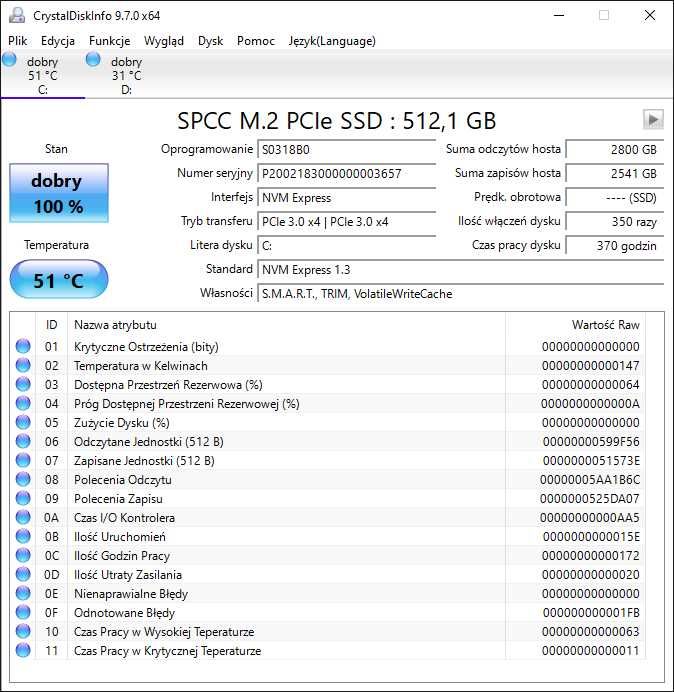The image size is (674, 692).
Task: Click status orb for Ilość Uruchomień row
Action: pyautogui.click(x=23, y=536)
